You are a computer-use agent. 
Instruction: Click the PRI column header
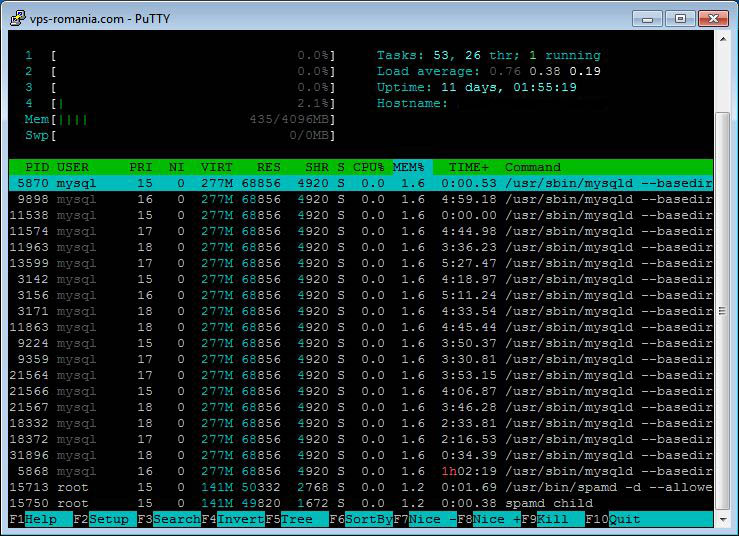tap(140, 167)
